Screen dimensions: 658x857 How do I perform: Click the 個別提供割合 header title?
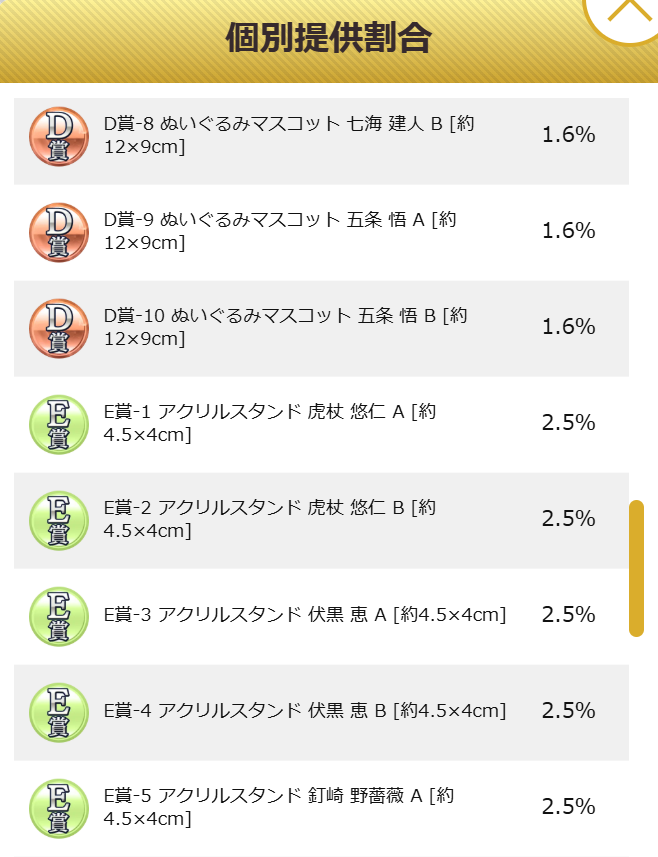click(329, 38)
